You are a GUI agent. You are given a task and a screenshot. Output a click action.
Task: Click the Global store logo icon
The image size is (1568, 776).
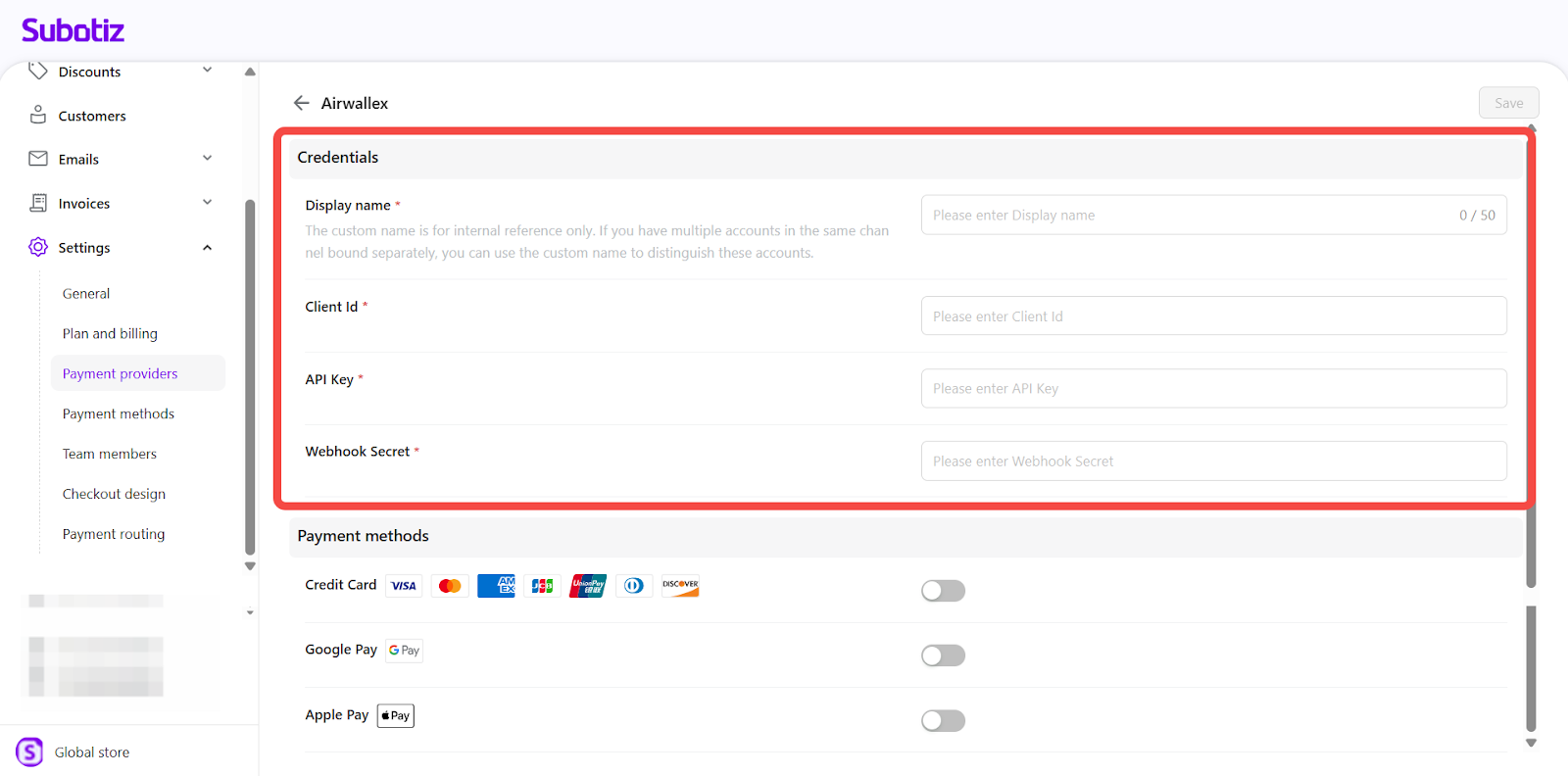pos(29,752)
